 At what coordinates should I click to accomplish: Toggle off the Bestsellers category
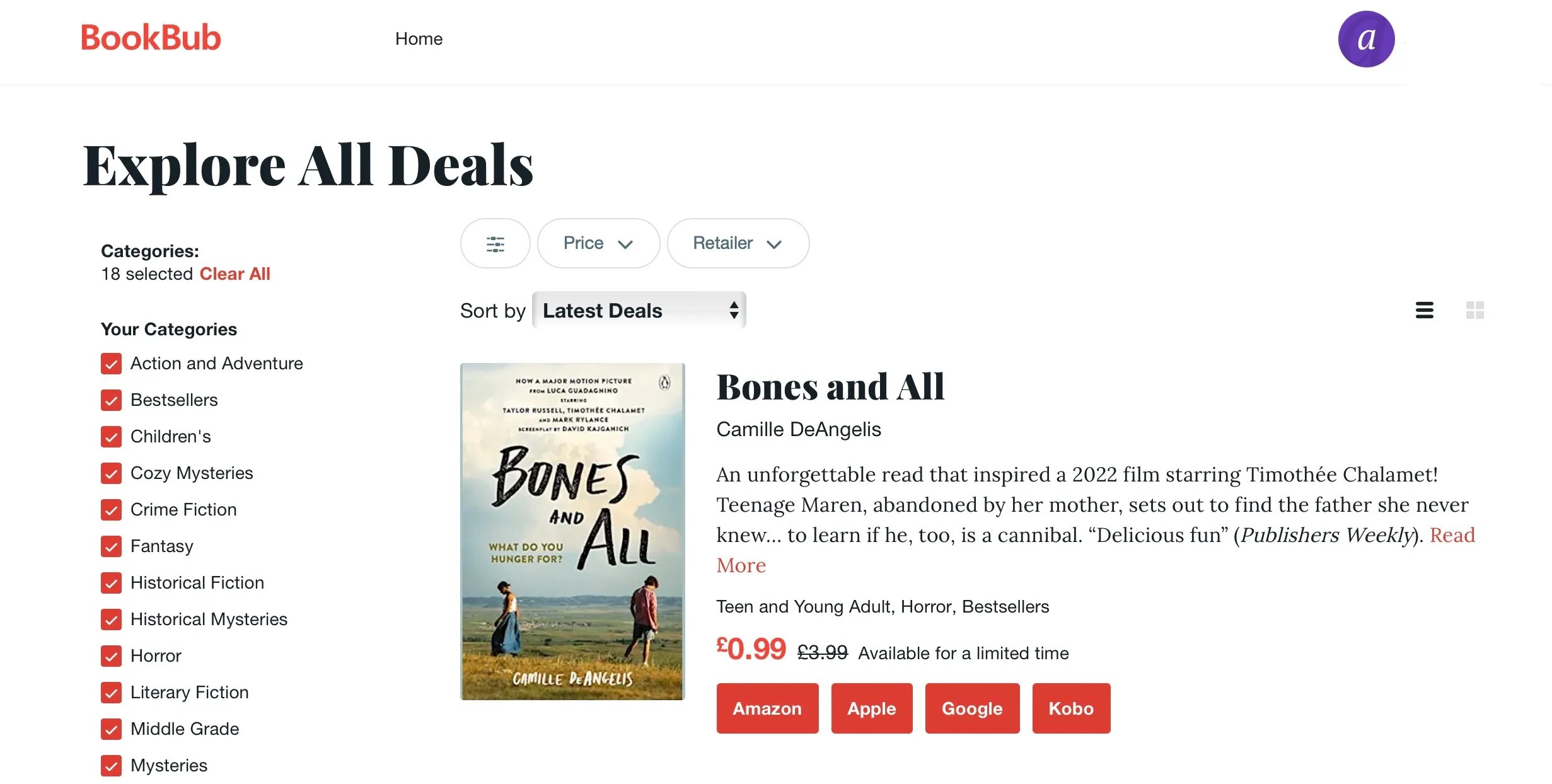(111, 400)
